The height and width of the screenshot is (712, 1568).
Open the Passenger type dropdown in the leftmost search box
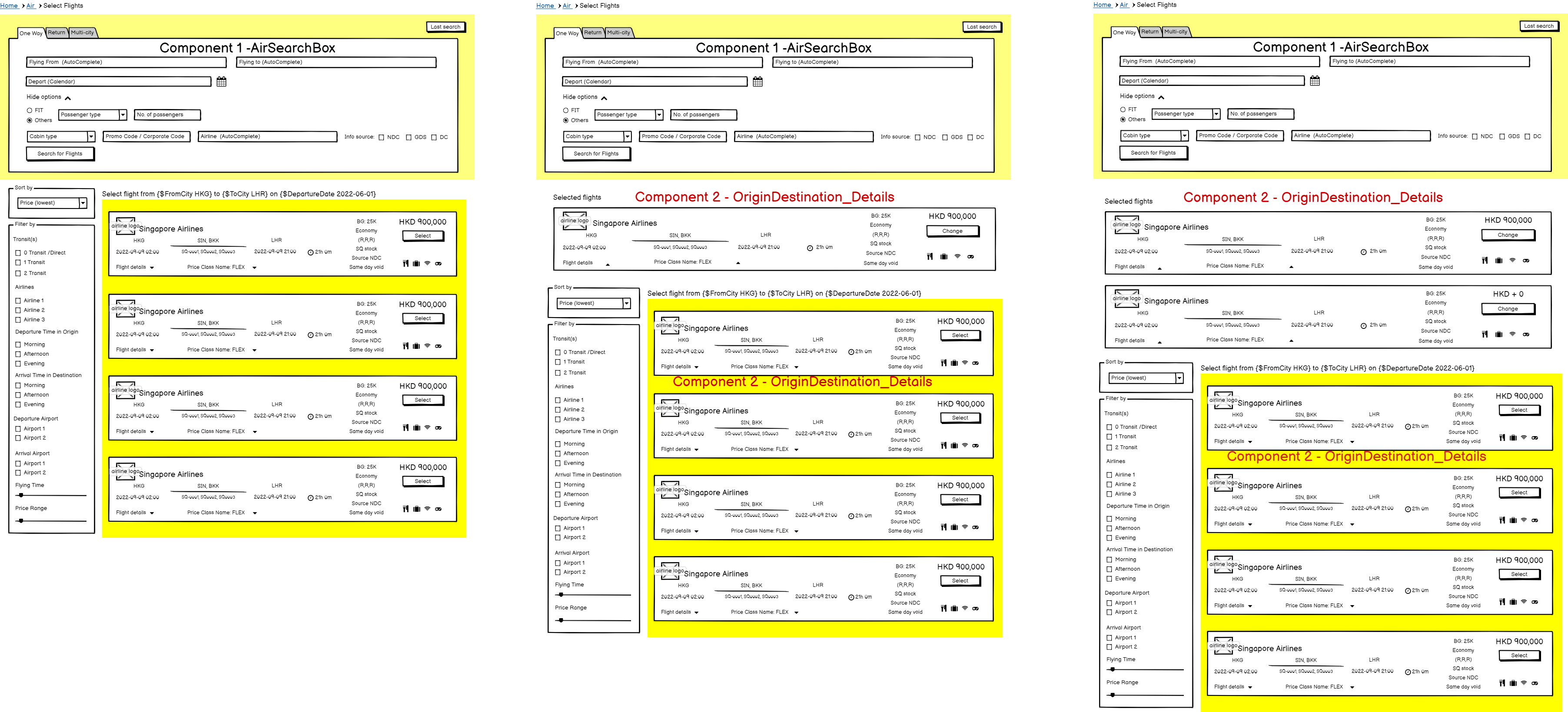(123, 114)
